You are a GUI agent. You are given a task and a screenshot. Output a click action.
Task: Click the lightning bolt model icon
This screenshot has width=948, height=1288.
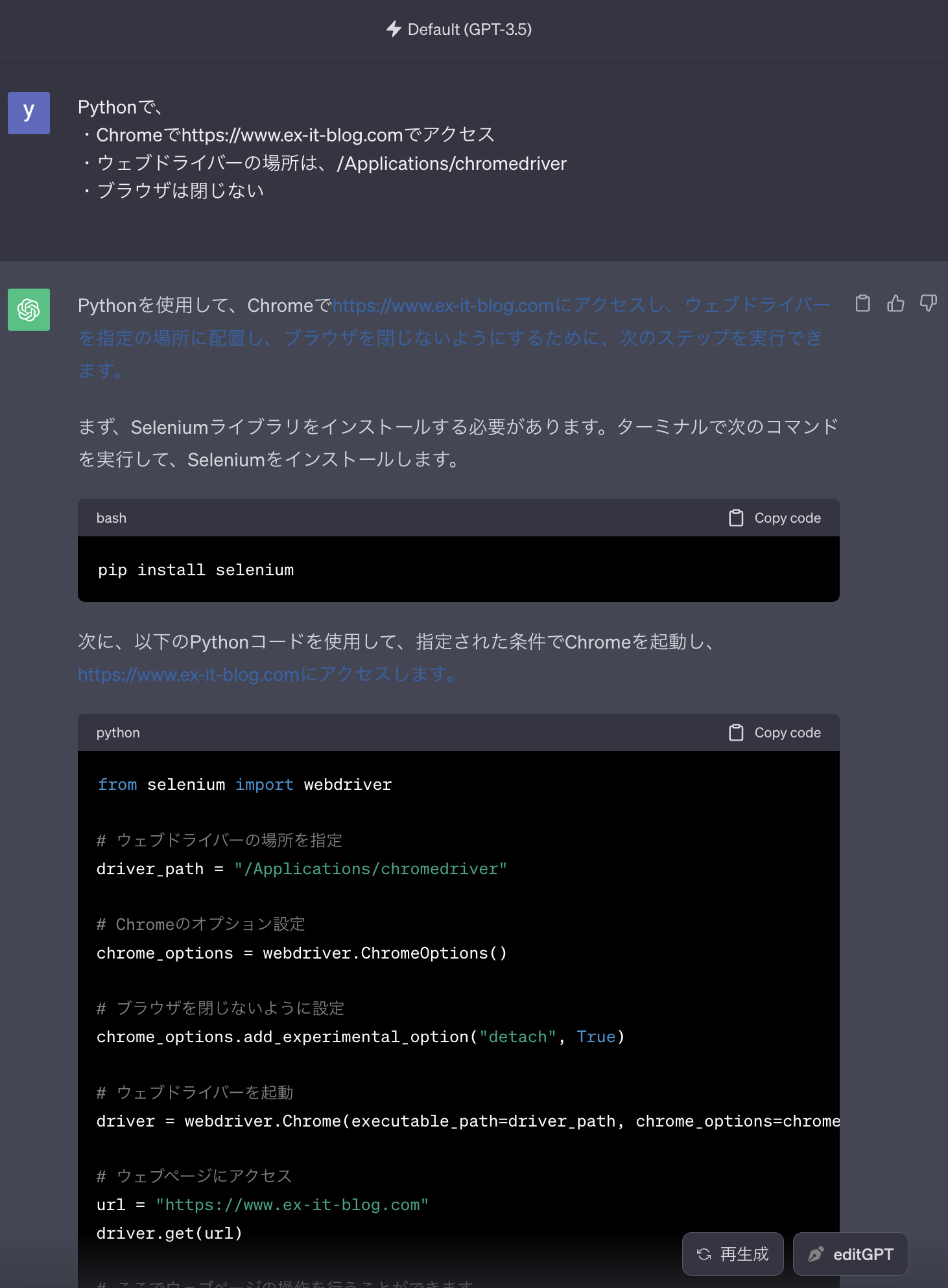click(x=394, y=29)
